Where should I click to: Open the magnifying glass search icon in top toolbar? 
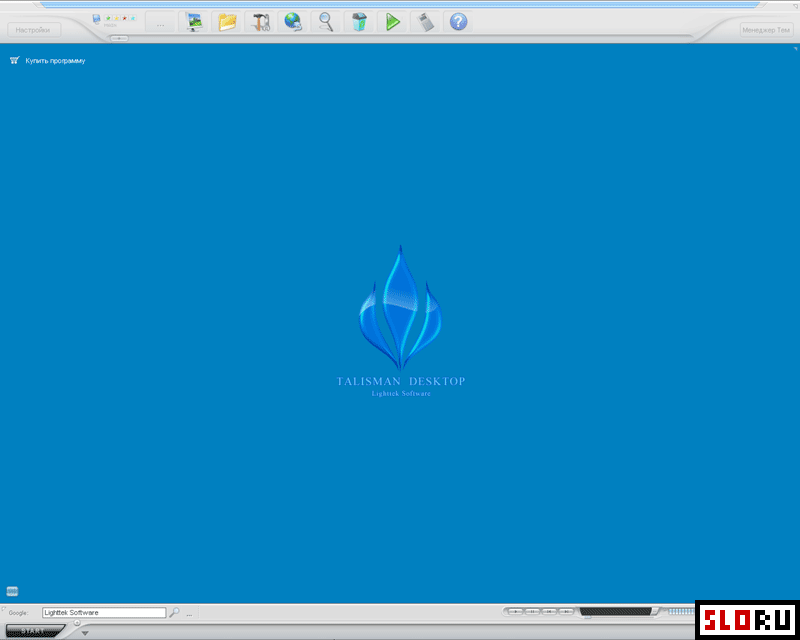(x=326, y=22)
